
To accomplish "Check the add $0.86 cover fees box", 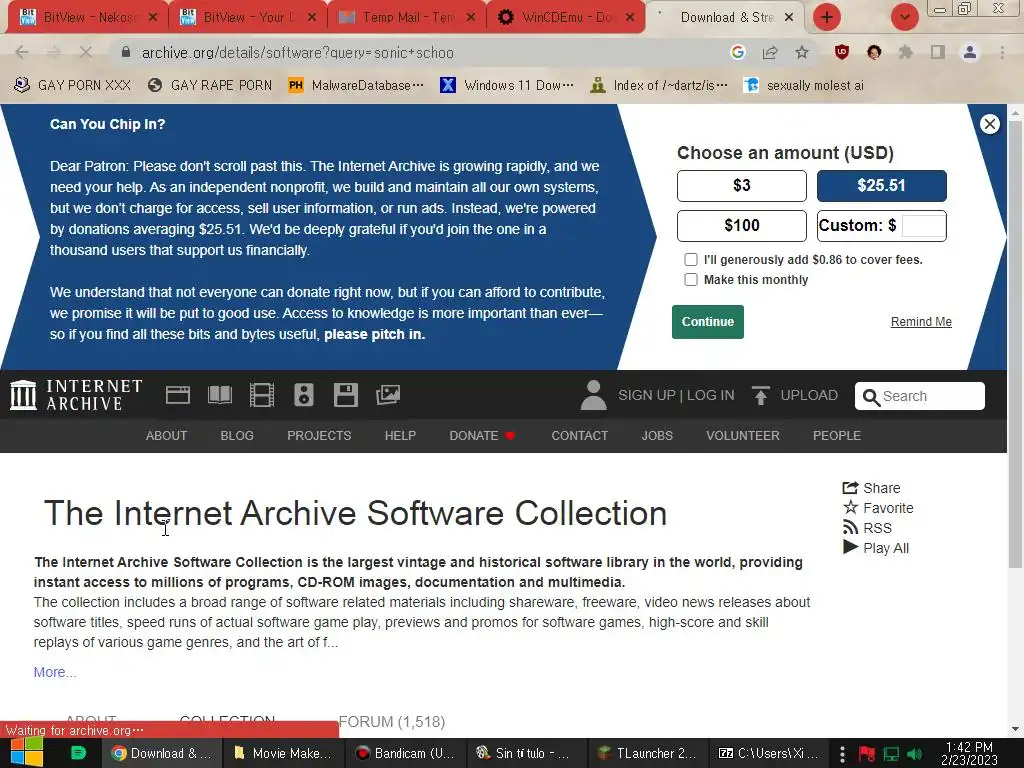I will 690,259.
